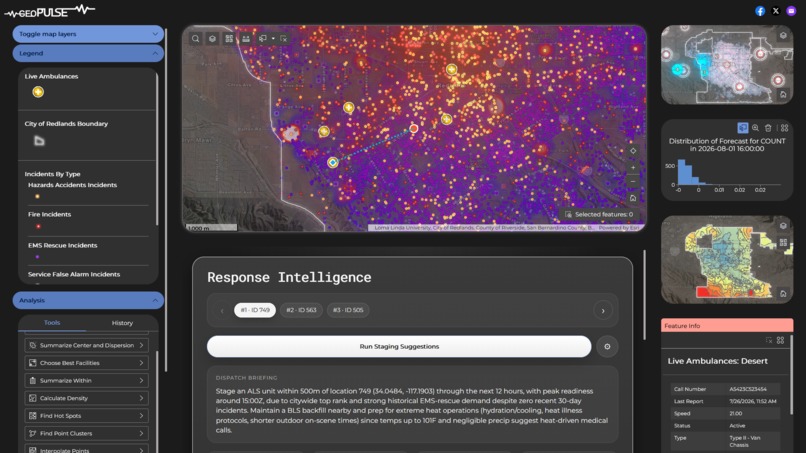This screenshot has height=453, width=806.
Task: Click EMS Rescue Incidents purple legend dot
Action: tap(37, 257)
